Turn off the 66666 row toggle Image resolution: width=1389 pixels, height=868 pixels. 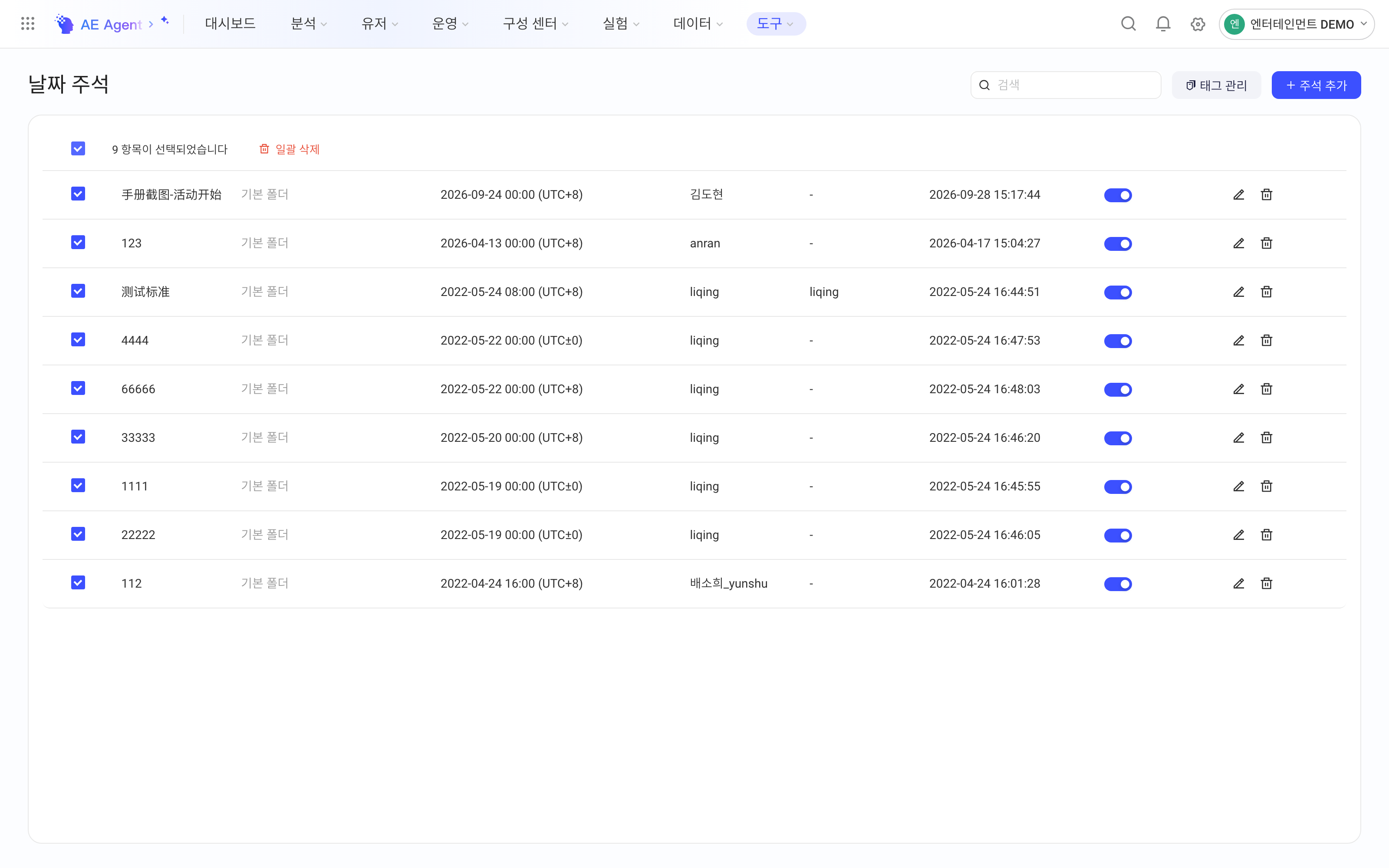pos(1118,390)
